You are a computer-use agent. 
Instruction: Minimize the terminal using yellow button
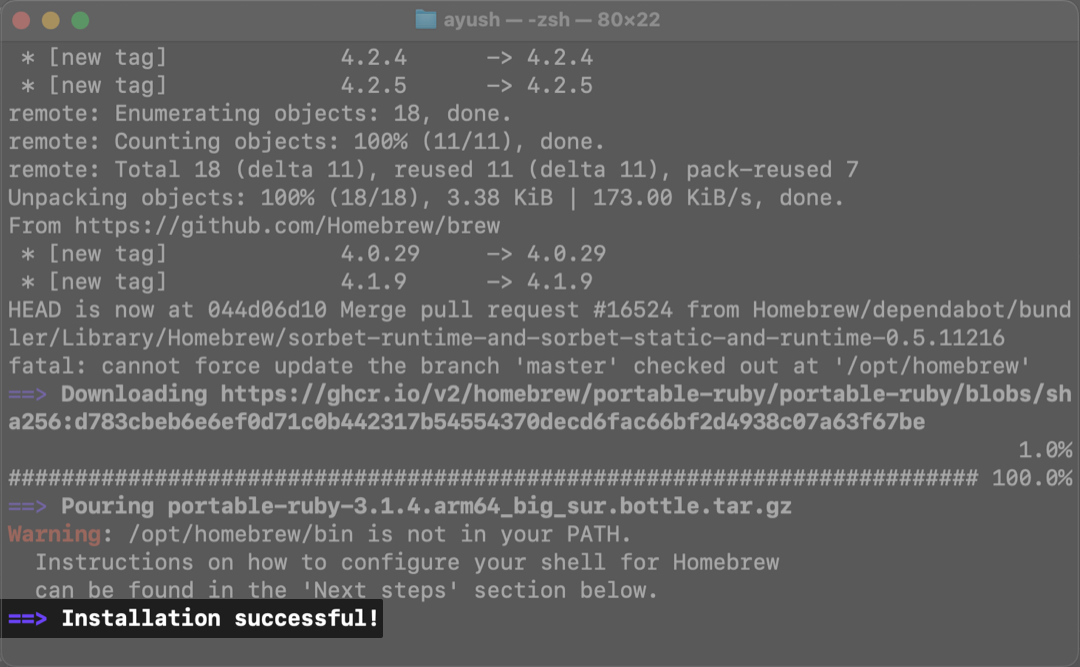50,20
